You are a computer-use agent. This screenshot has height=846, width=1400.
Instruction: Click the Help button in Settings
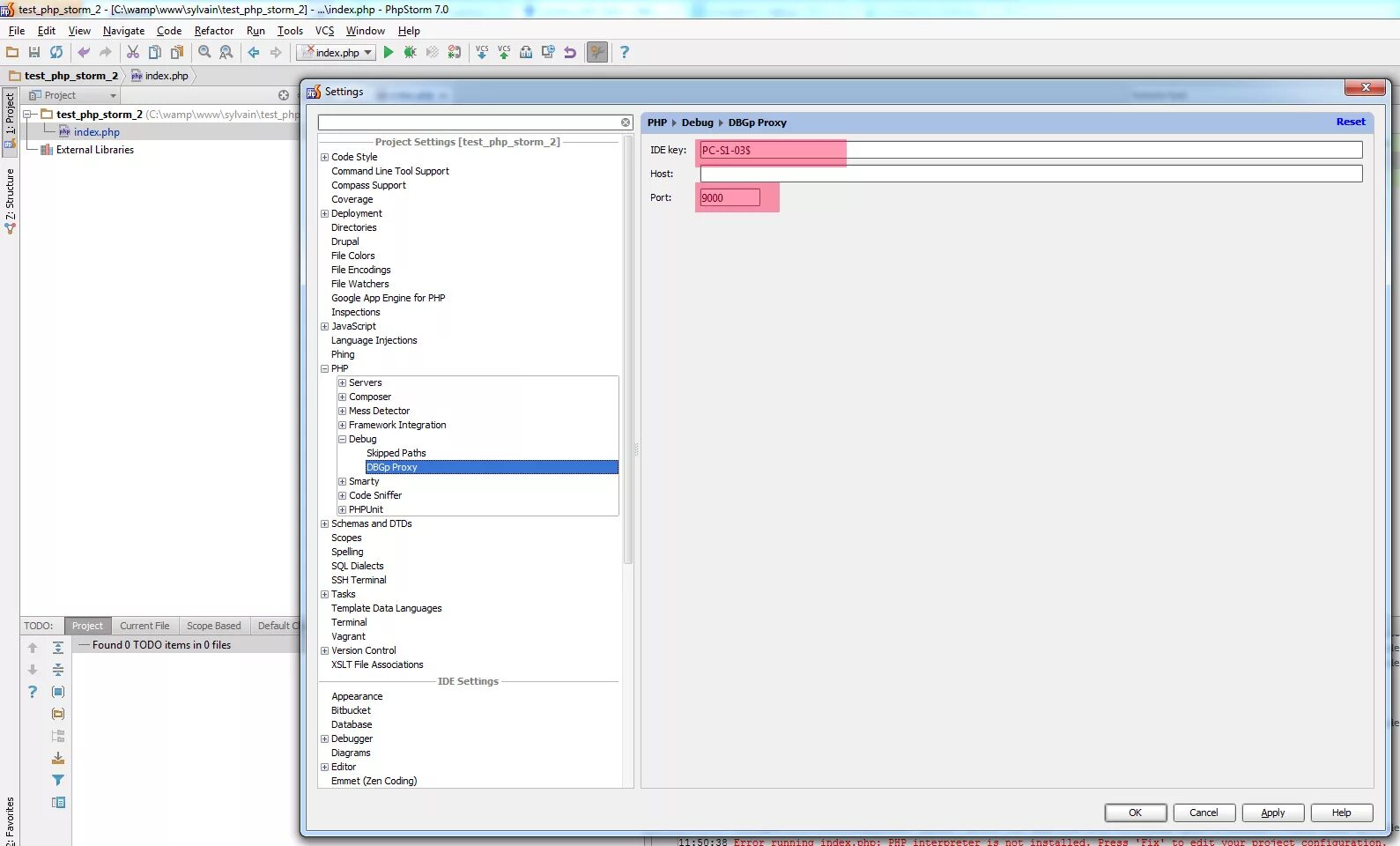tap(1341, 813)
